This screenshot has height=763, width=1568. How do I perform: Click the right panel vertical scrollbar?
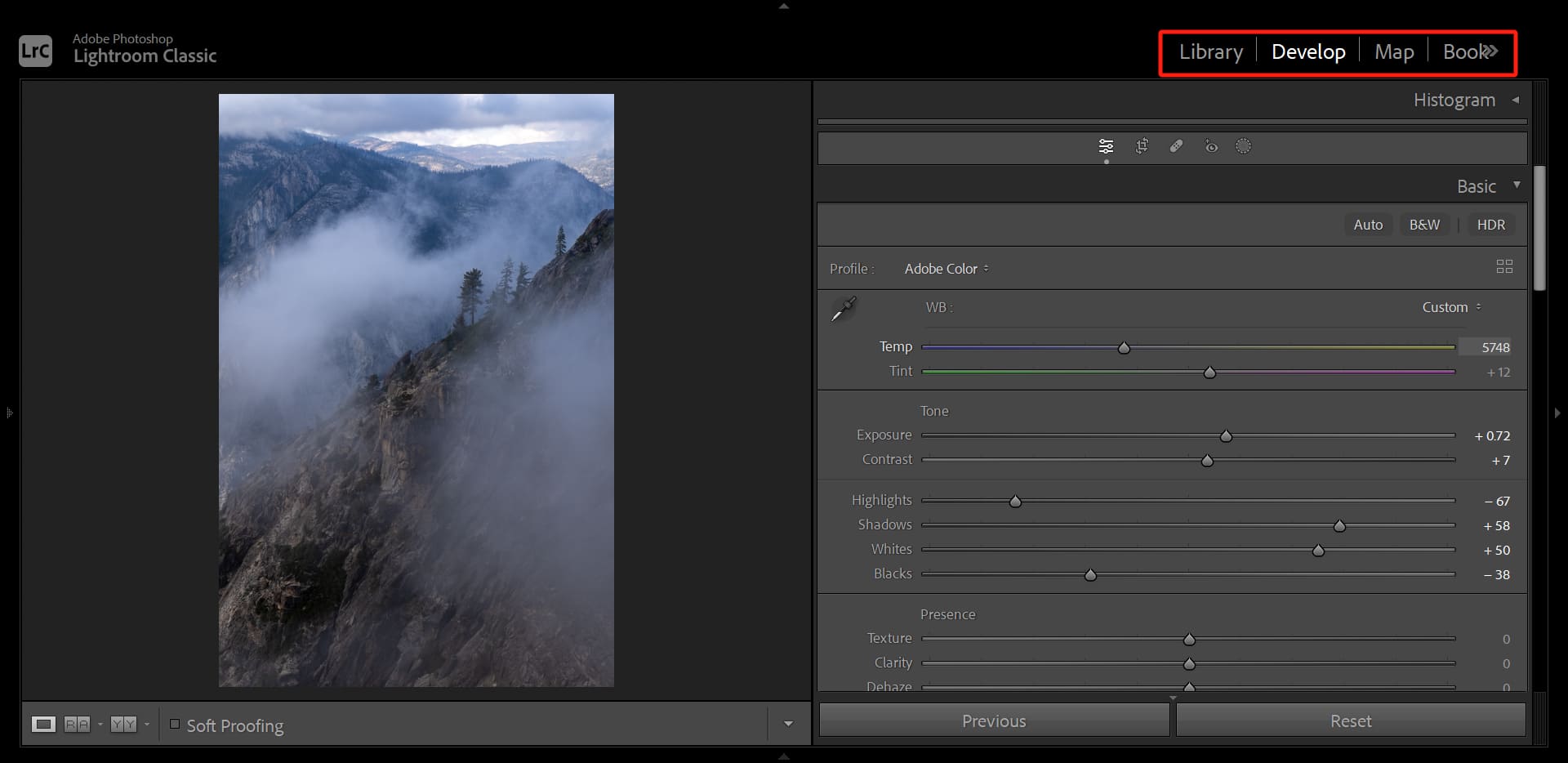coord(1539,228)
